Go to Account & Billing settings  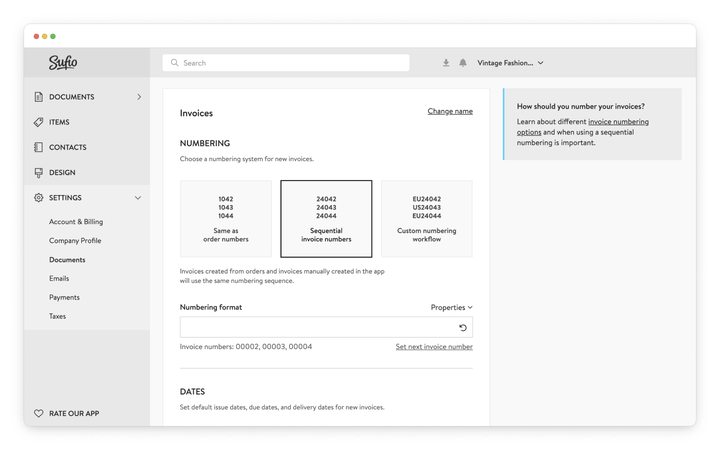pos(76,222)
